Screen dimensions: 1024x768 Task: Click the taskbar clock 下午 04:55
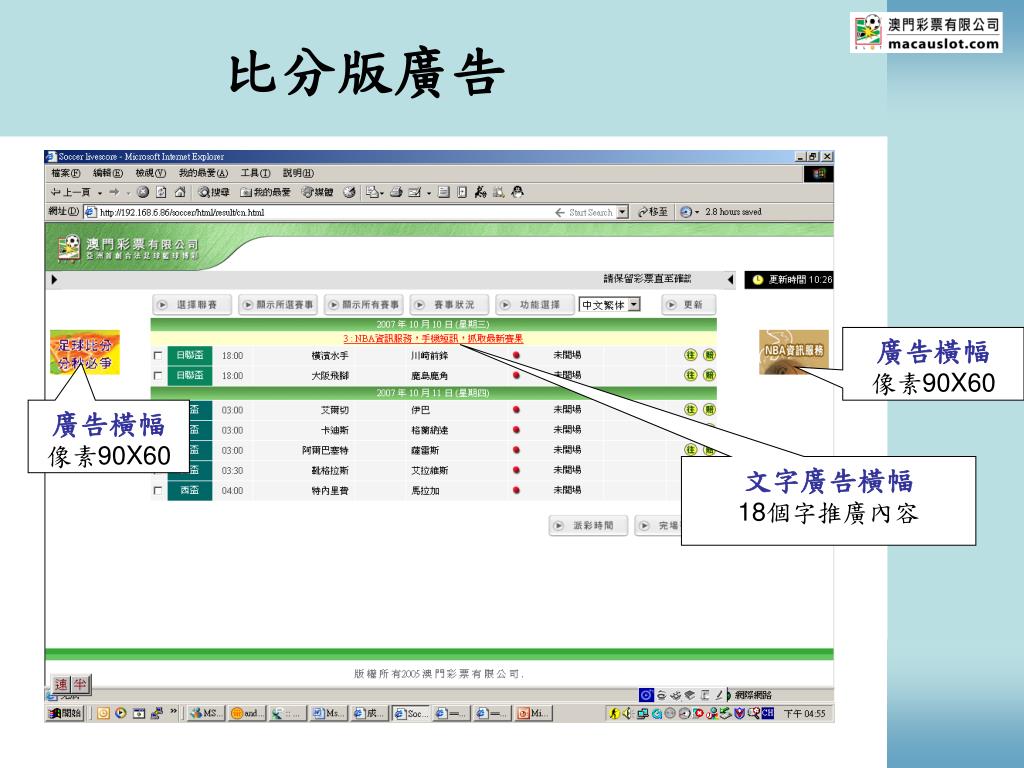click(805, 714)
